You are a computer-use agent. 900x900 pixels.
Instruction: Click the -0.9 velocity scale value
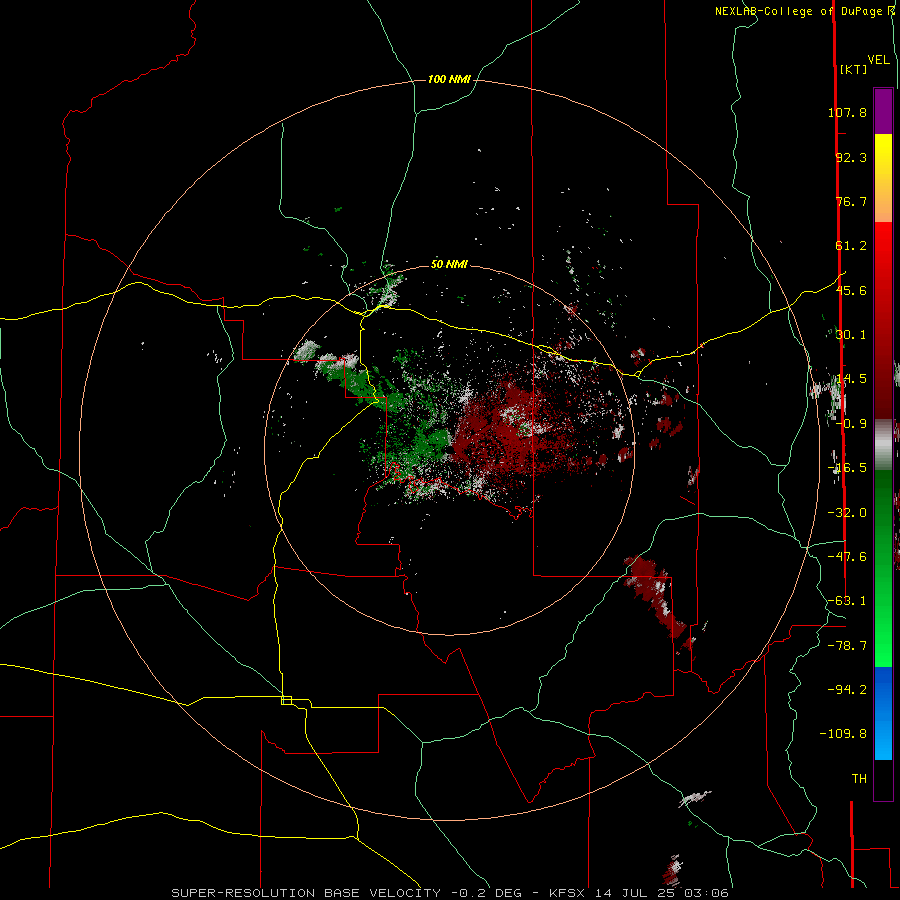tap(851, 424)
